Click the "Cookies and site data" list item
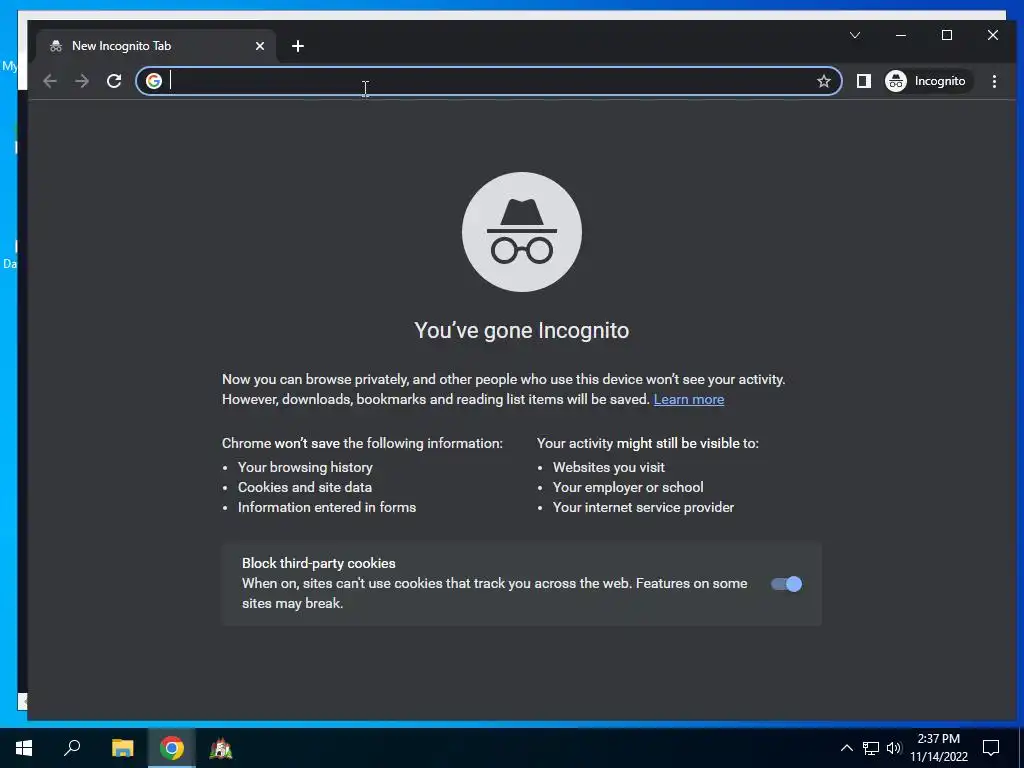This screenshot has height=768, width=1024. pyautogui.click(x=304, y=487)
